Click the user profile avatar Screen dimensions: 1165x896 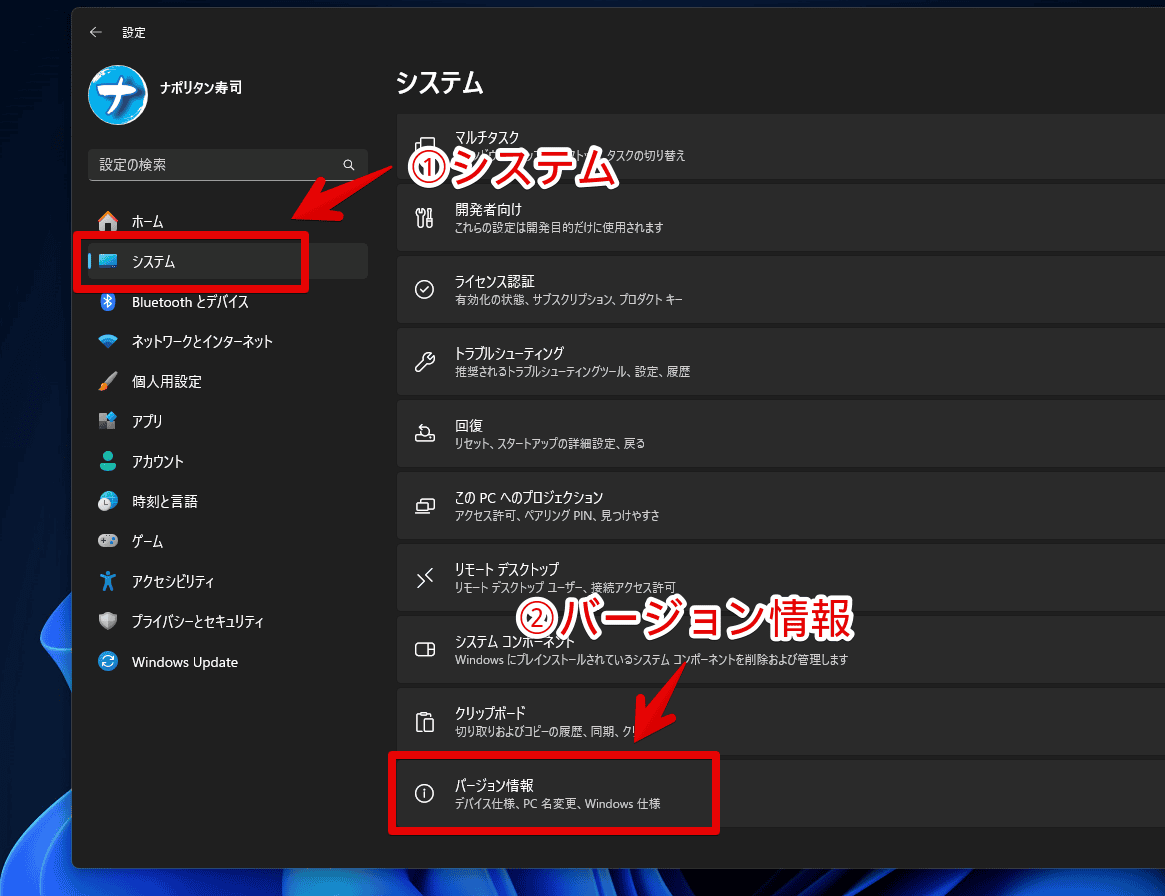coord(117,95)
